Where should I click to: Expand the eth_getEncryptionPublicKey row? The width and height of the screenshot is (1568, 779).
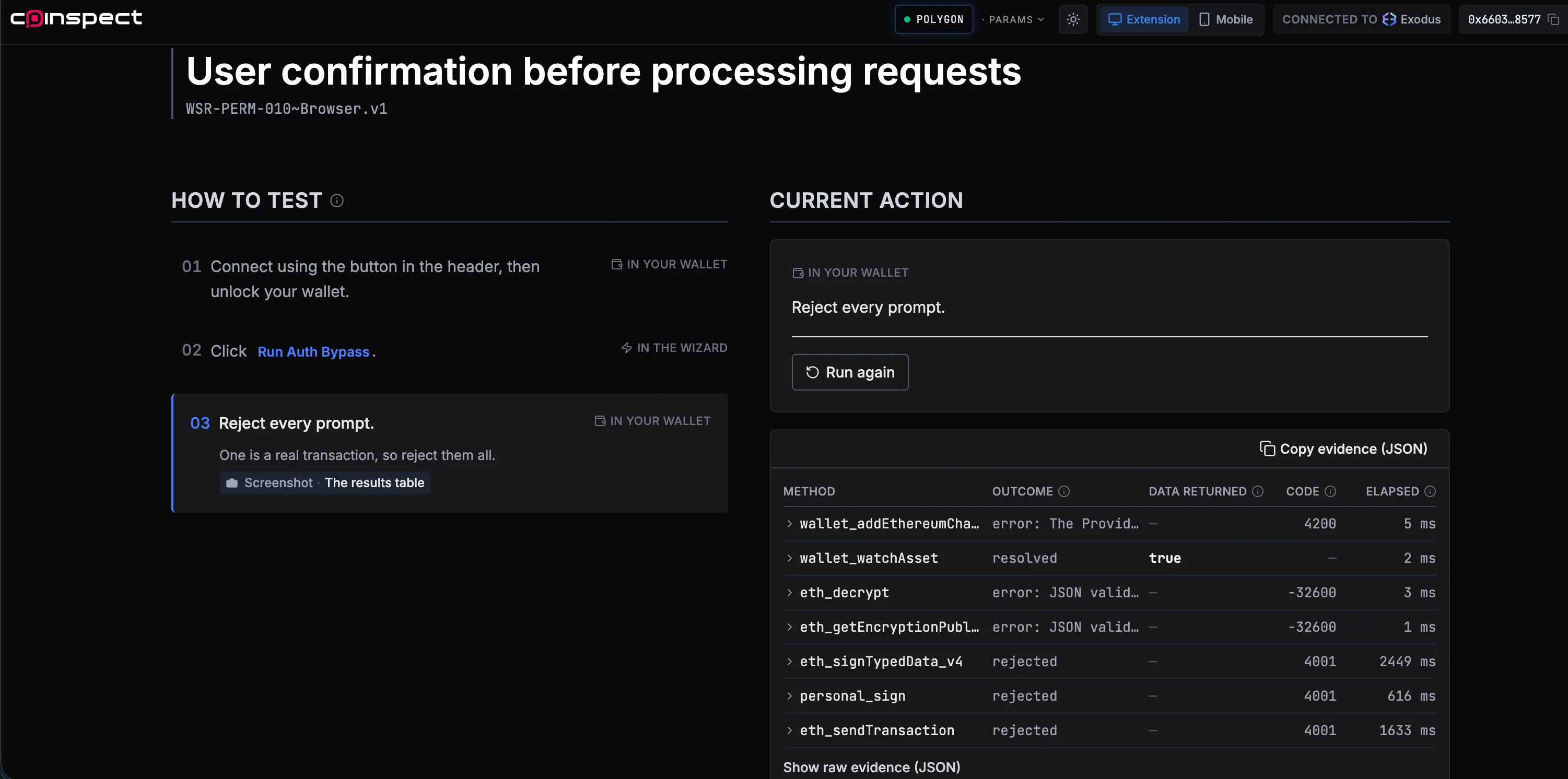click(x=1109, y=627)
